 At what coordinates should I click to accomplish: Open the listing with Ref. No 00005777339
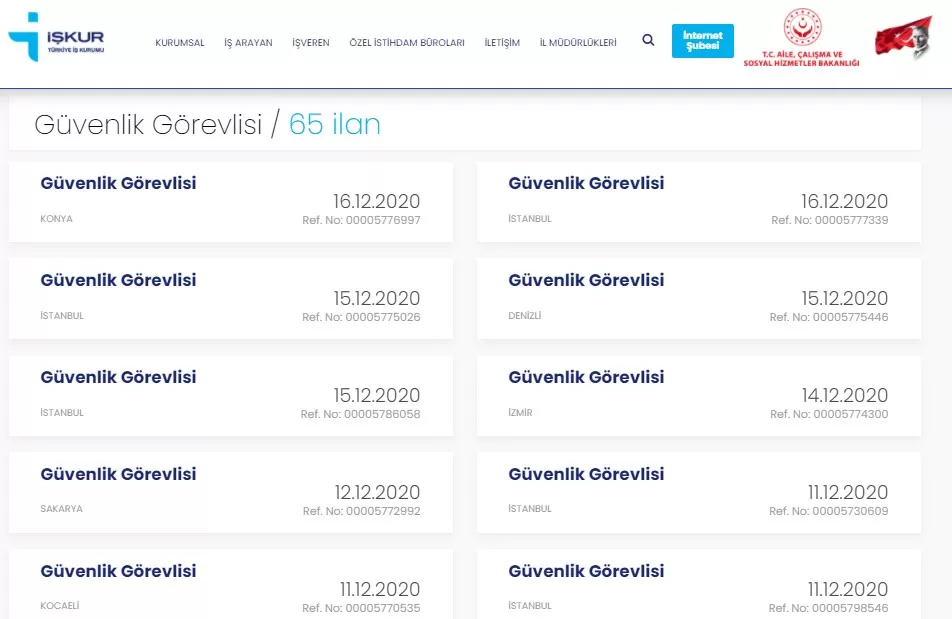pos(586,184)
